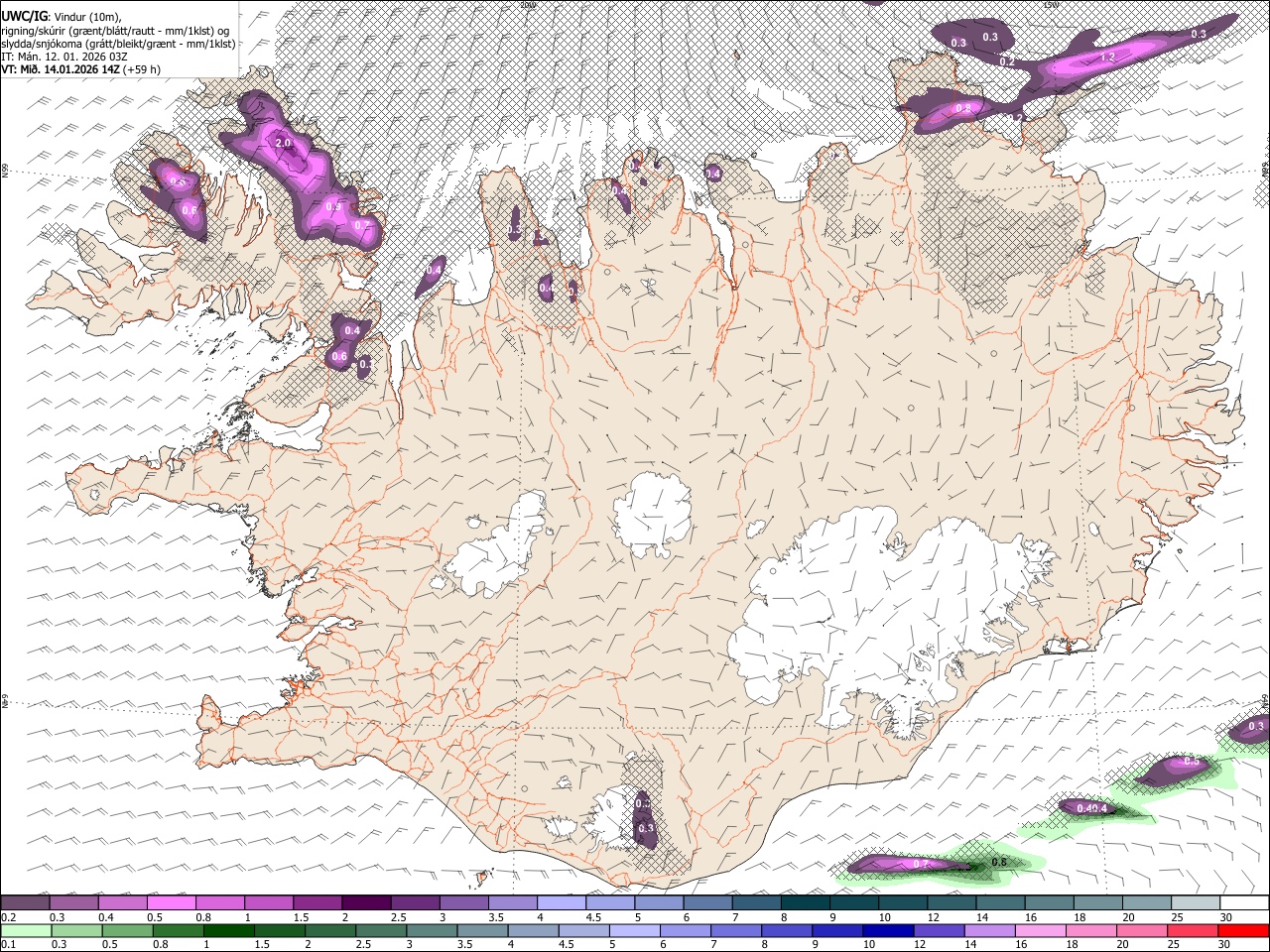1270x952 pixels.
Task: Click the valid time 'VT: Mið. 14.01.2026 14Z'
Action: coord(61,69)
